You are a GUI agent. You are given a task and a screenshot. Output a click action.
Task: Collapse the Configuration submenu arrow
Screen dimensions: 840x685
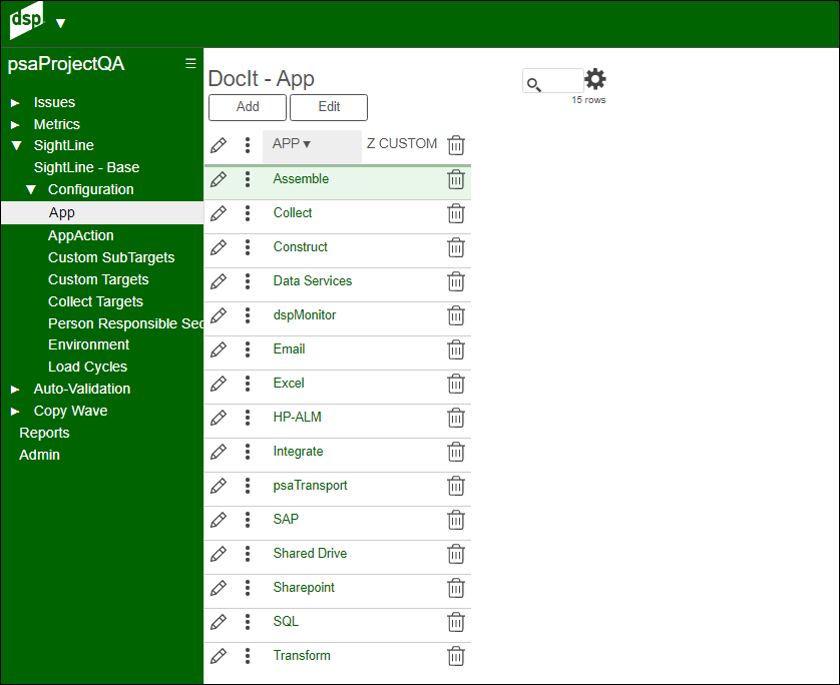point(31,190)
